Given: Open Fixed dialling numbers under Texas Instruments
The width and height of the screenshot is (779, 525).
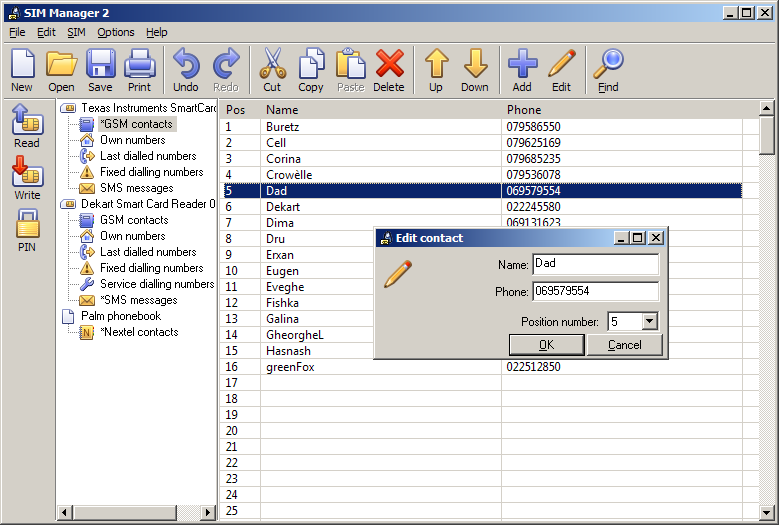Looking at the screenshot, I should point(152,172).
